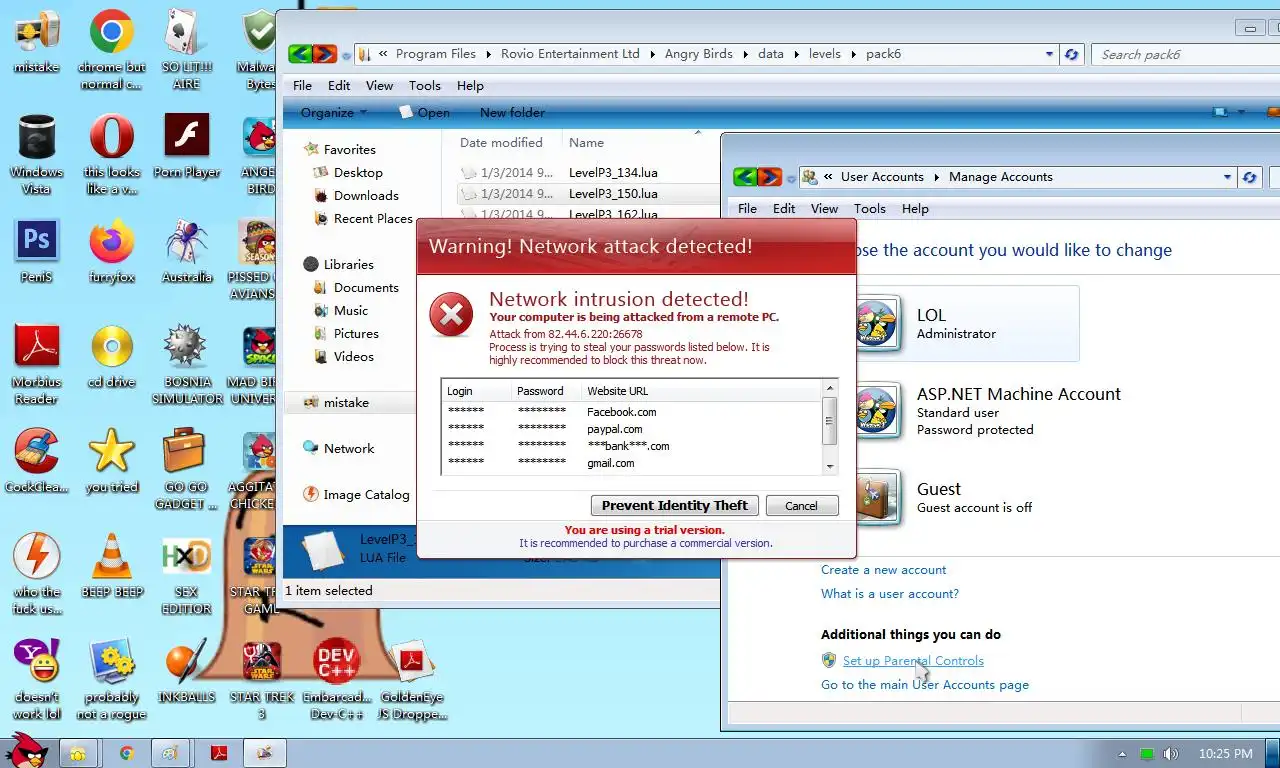Open the HxD hex editor icon
Screen dimensions: 1280x768
[186, 574]
